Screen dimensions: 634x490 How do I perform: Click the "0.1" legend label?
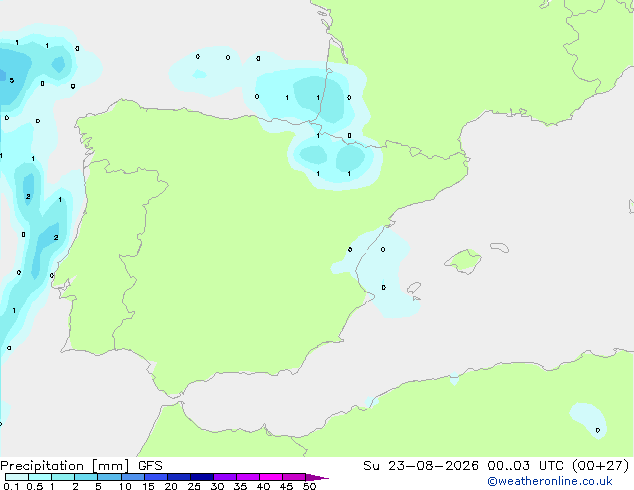pos(11,486)
